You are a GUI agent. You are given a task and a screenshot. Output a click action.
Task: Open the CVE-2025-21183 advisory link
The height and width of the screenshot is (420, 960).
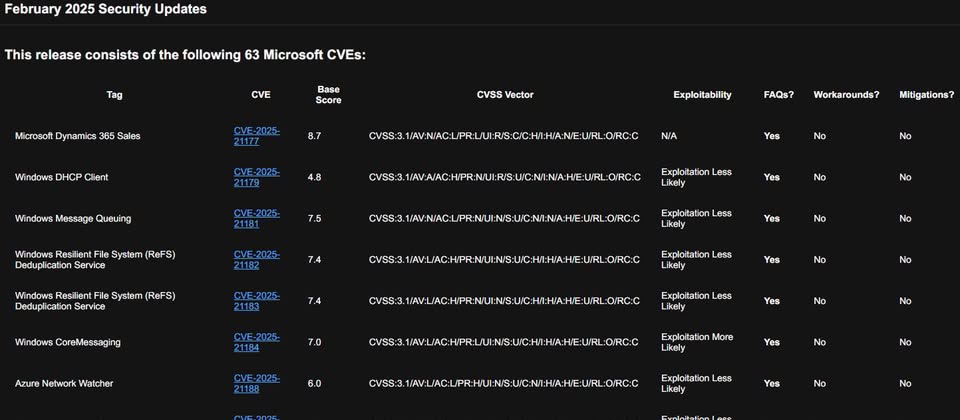coord(256,301)
